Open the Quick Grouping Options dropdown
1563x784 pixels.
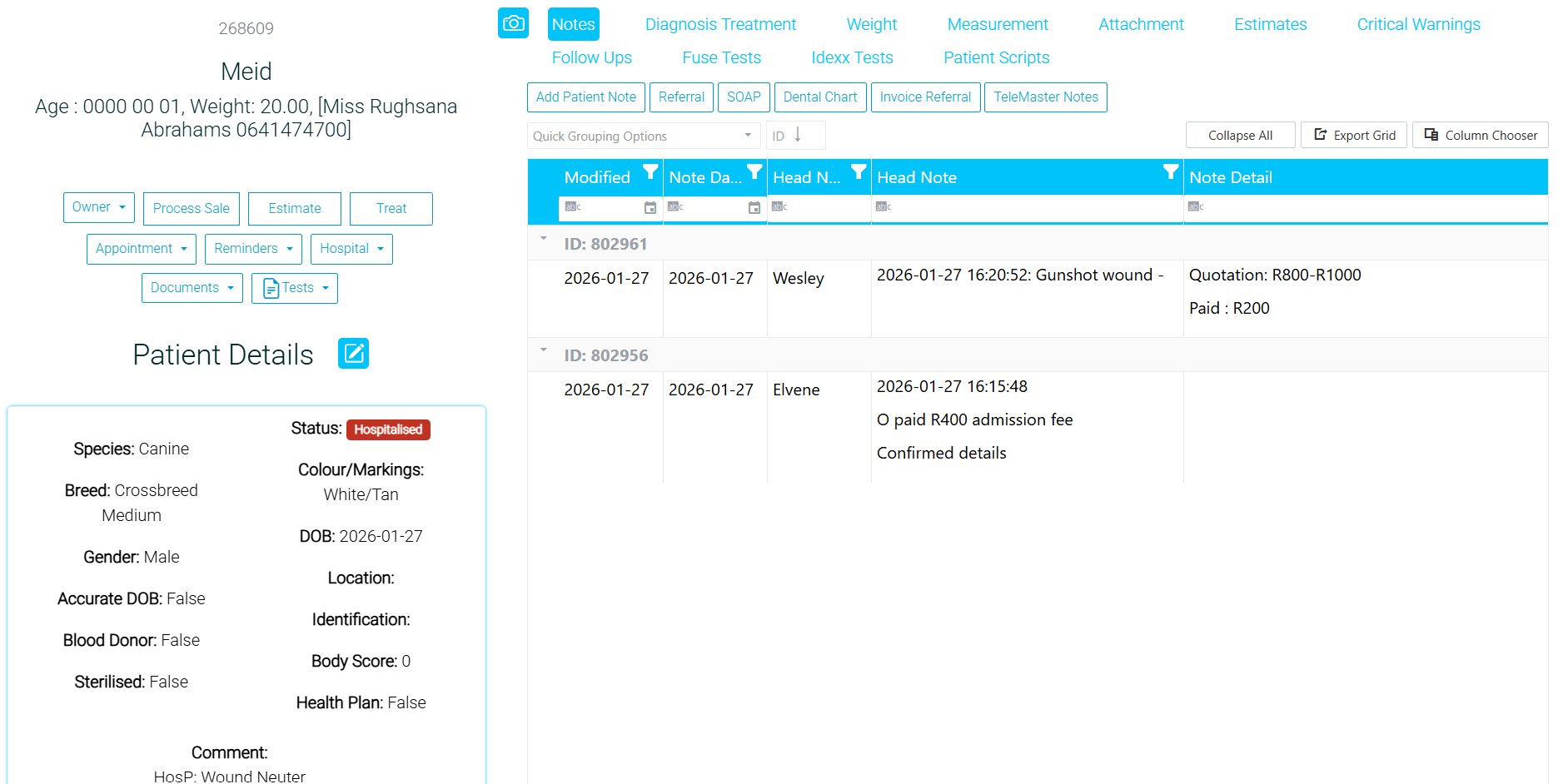coord(644,136)
